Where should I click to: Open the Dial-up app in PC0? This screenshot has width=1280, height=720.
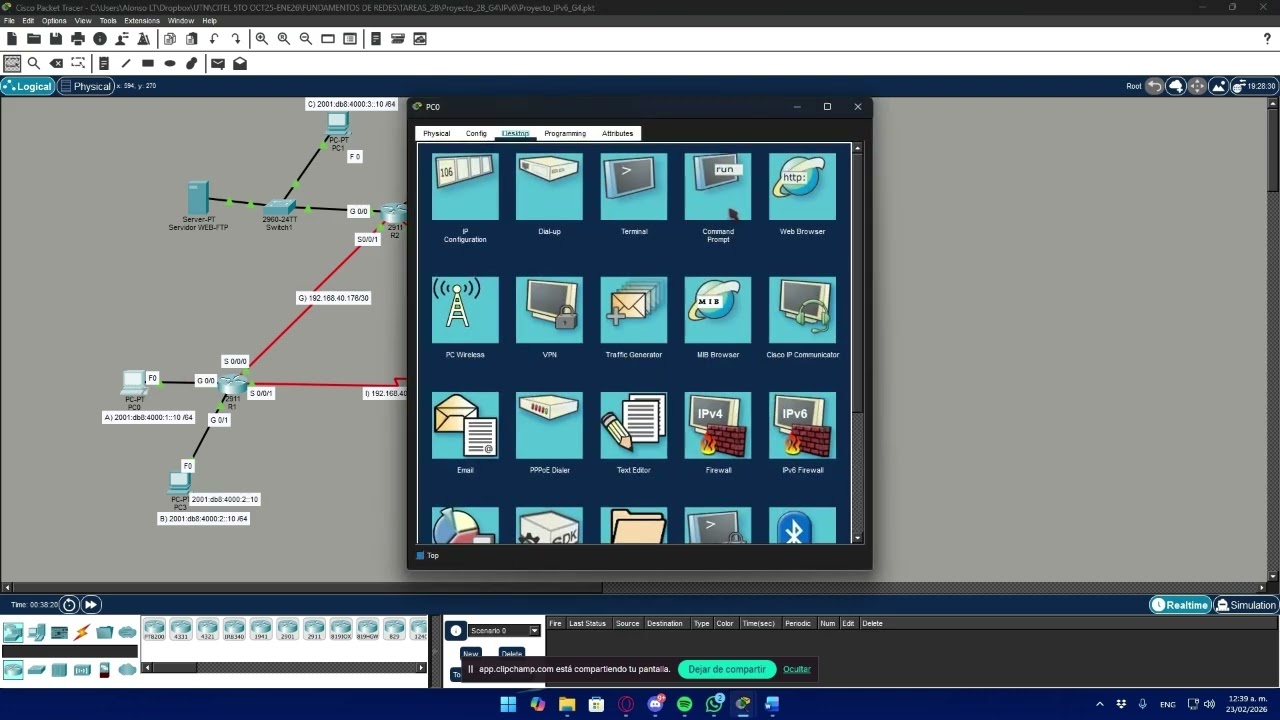click(x=549, y=187)
